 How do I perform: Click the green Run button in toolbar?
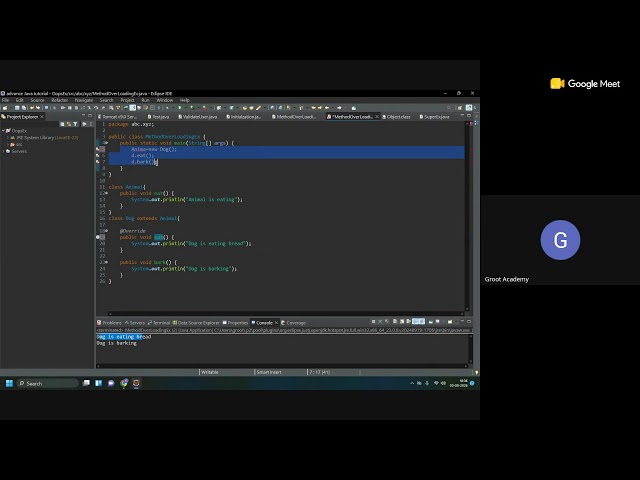pos(179,108)
